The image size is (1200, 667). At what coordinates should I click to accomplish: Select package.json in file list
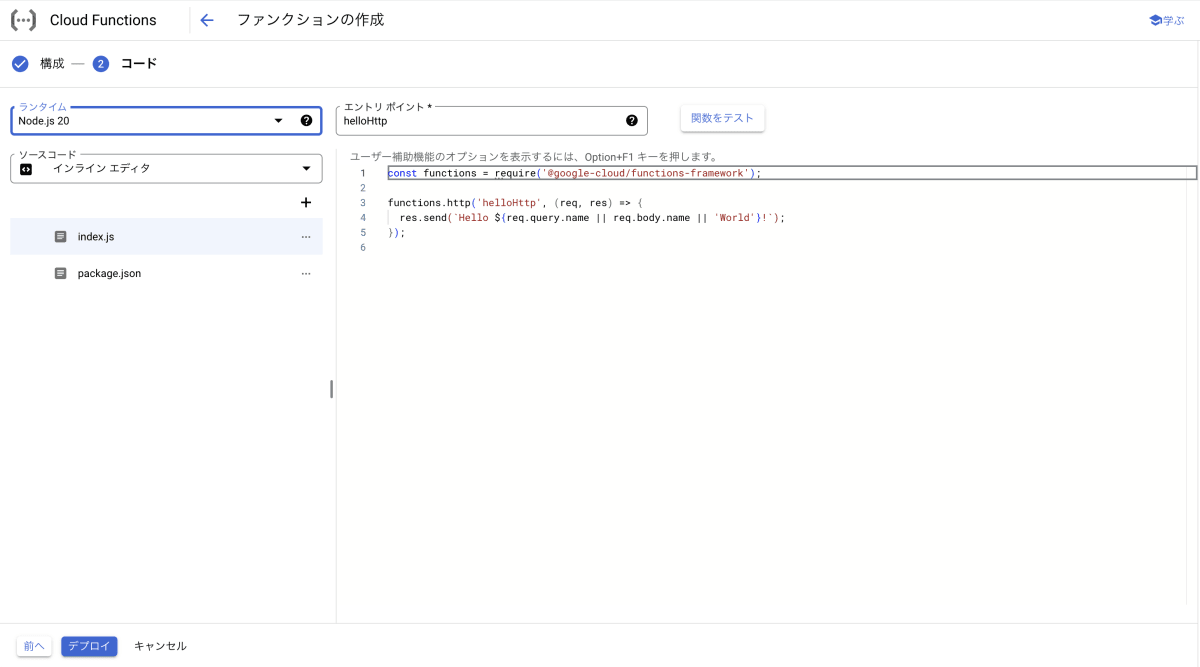pyautogui.click(x=166, y=273)
